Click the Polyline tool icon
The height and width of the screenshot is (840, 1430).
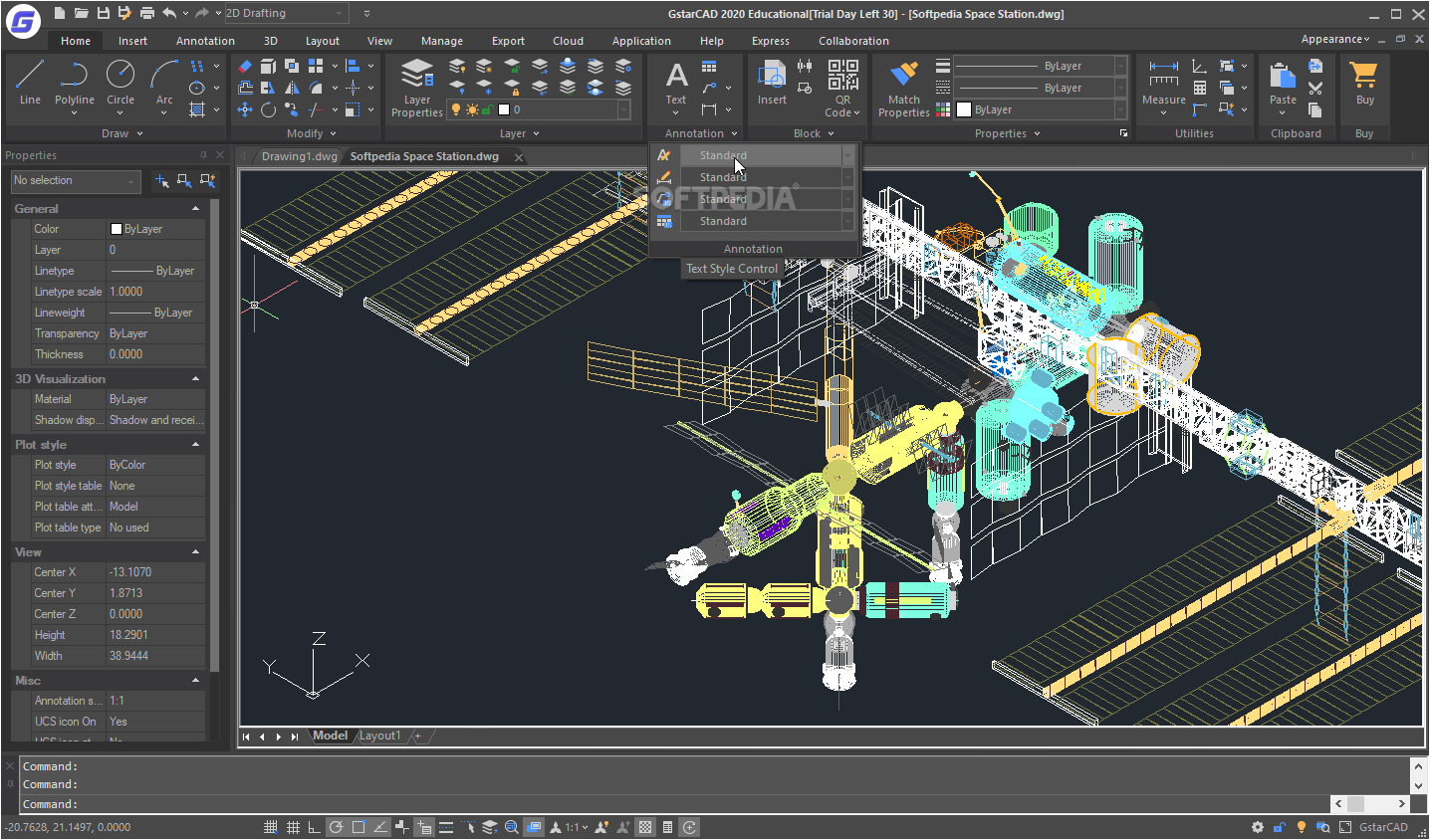tap(75, 74)
